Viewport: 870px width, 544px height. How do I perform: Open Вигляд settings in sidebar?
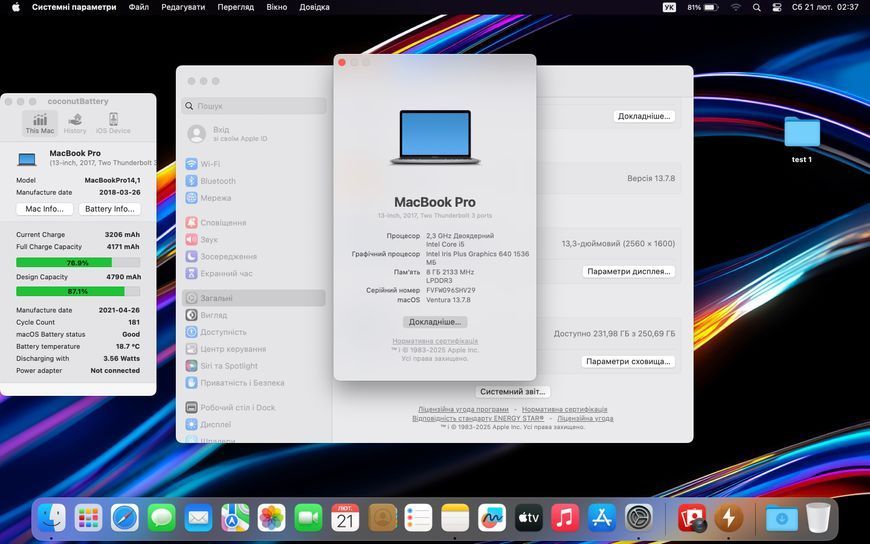254,315
